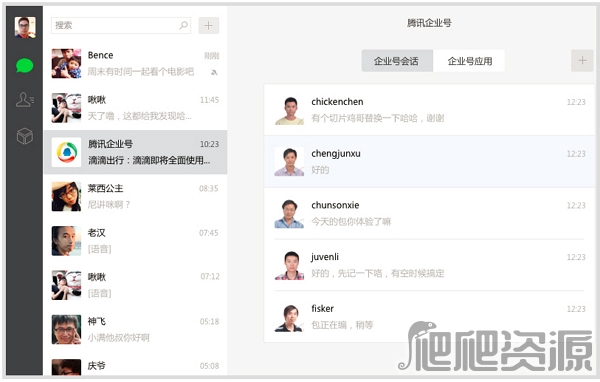This screenshot has width=600, height=382.
Task: Switch to the 企业号会话 tab
Action: click(397, 61)
